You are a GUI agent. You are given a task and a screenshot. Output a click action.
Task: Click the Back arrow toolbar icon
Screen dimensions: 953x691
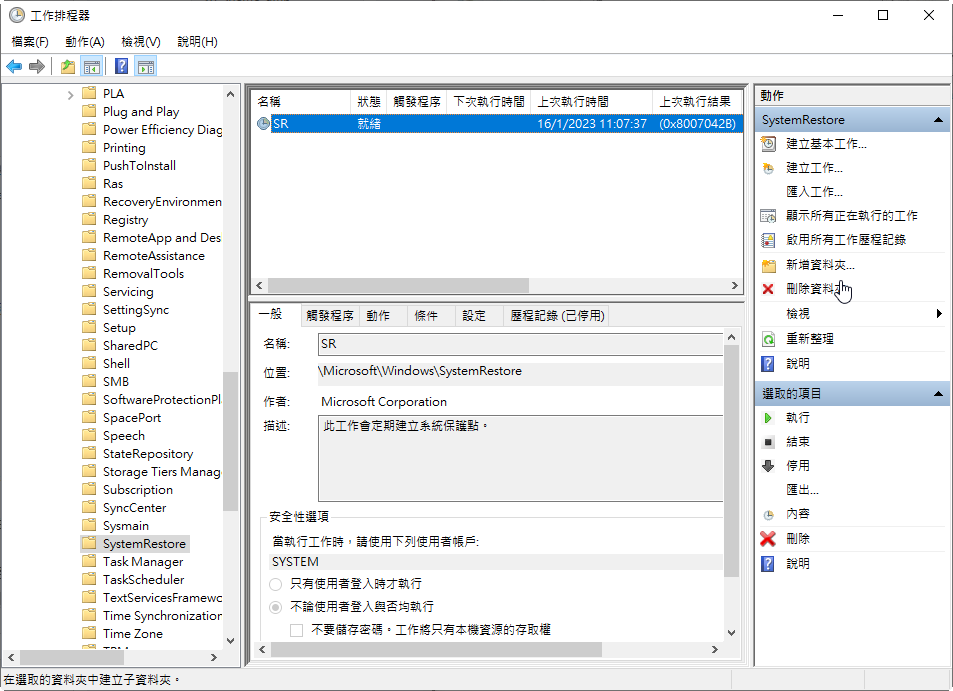14,66
